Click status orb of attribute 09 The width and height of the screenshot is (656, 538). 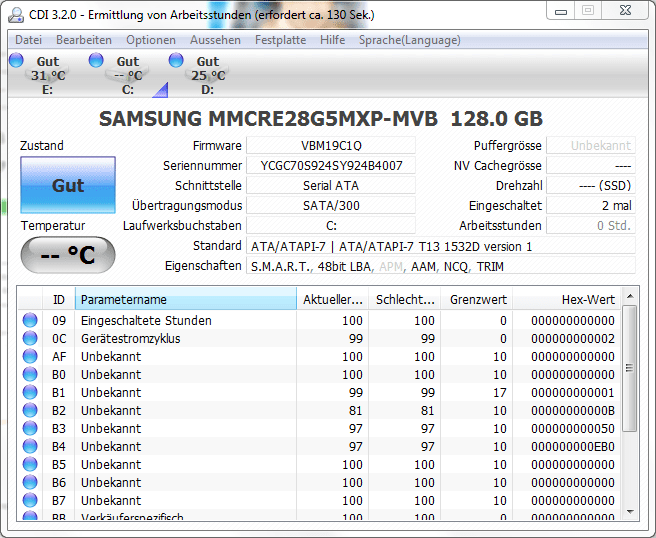tap(30, 320)
